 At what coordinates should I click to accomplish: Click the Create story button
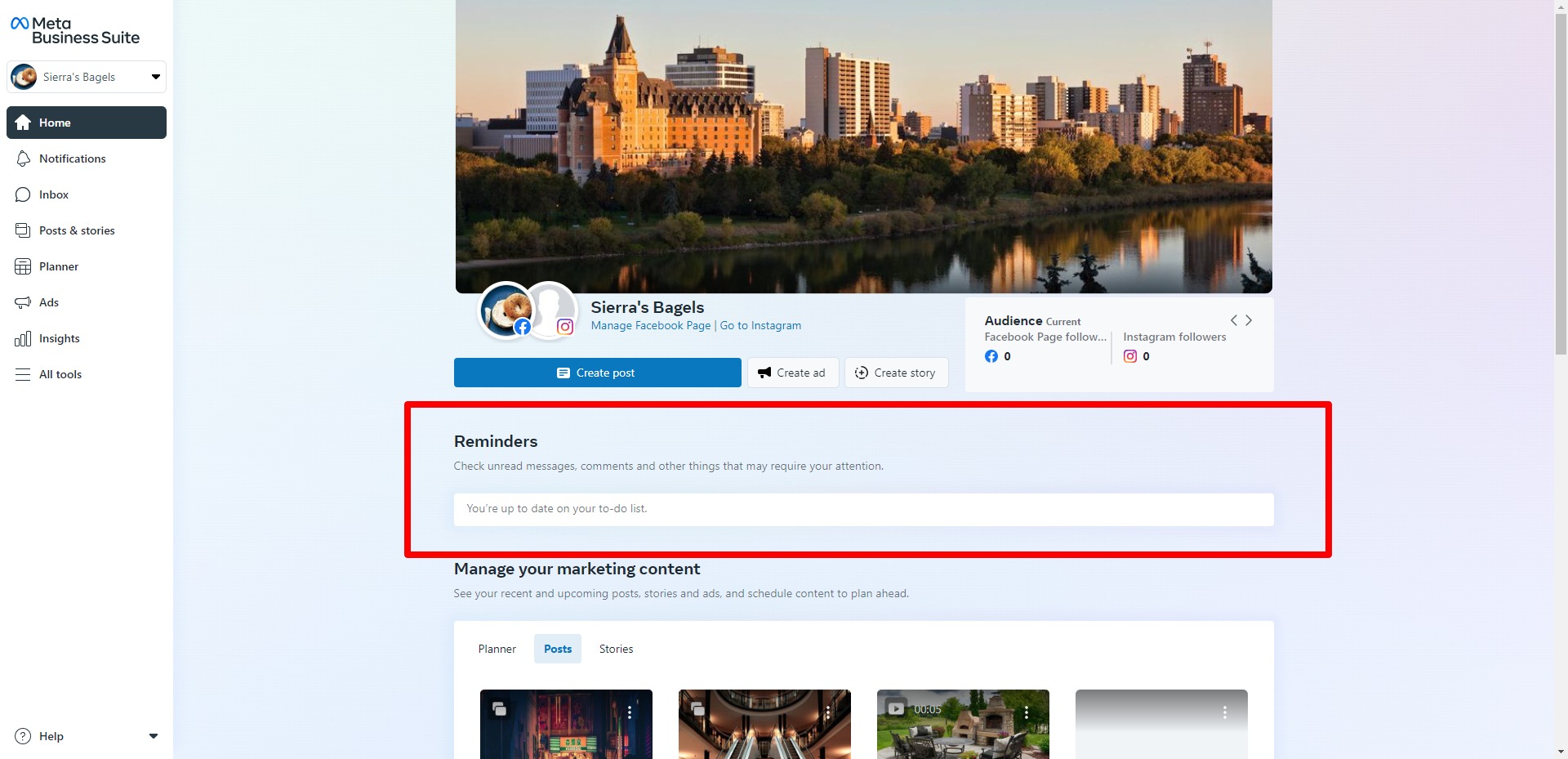tap(896, 373)
